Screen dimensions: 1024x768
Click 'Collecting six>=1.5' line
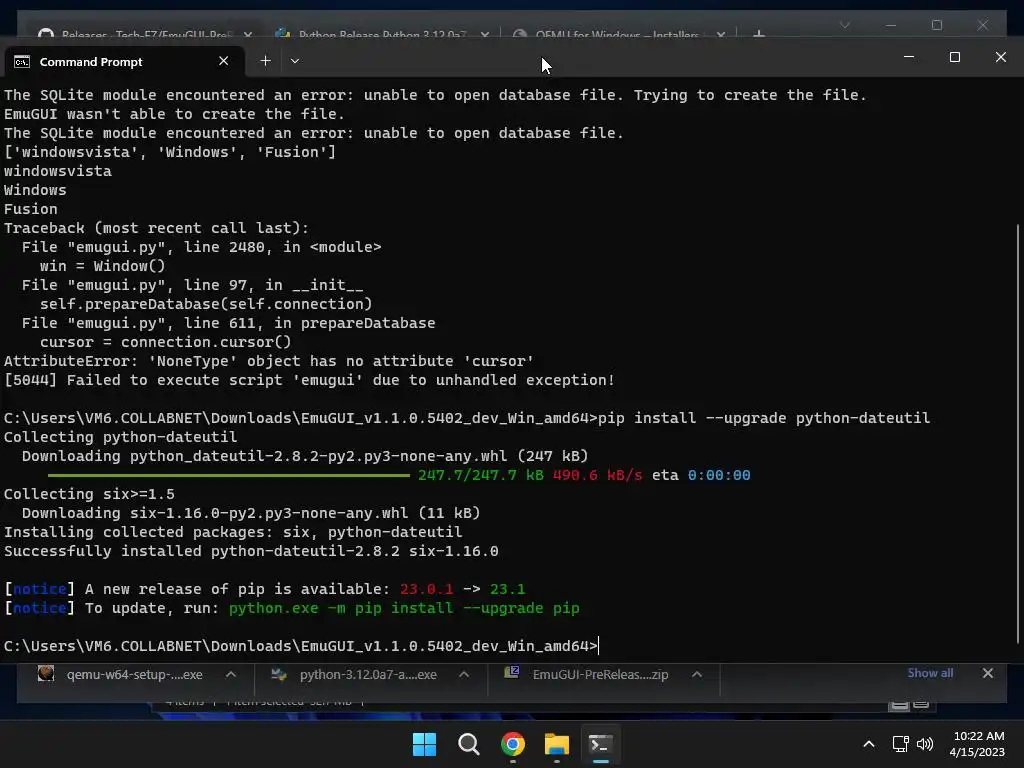pyautogui.click(x=89, y=494)
